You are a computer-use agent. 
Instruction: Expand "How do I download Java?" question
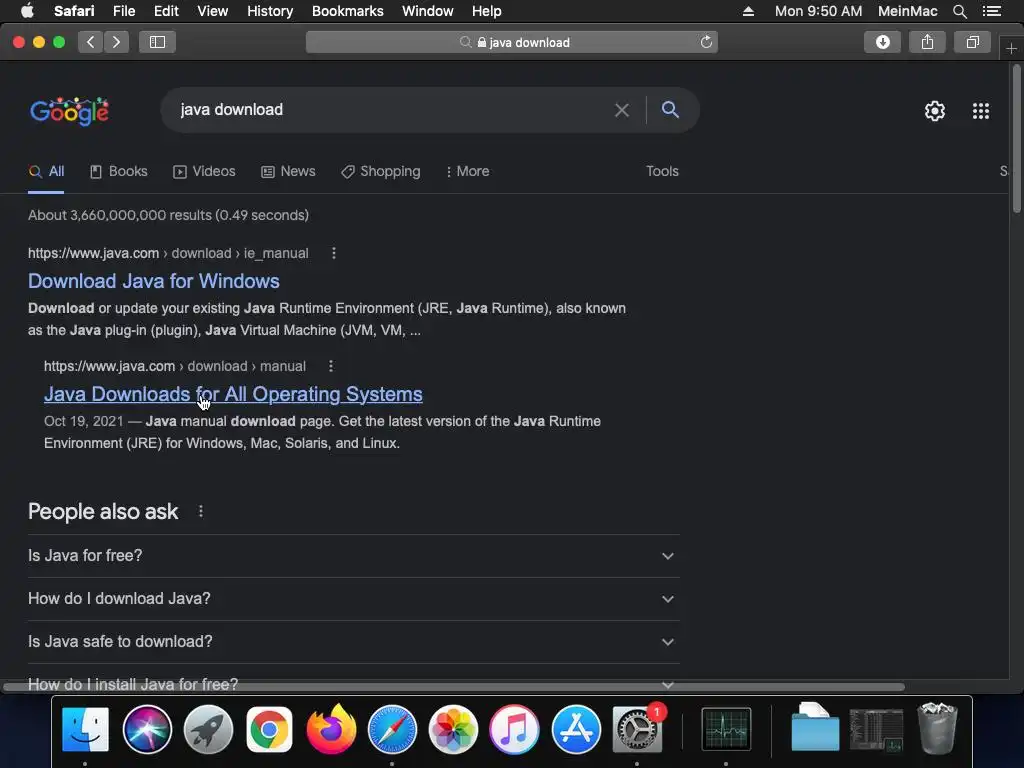pos(353,599)
